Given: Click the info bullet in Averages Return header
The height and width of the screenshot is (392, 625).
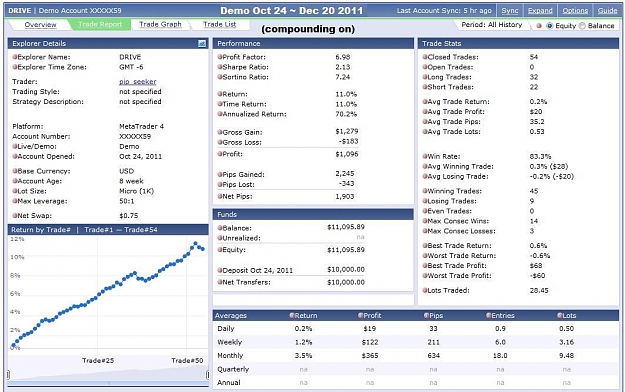Looking at the screenshot, I should (x=292, y=315).
